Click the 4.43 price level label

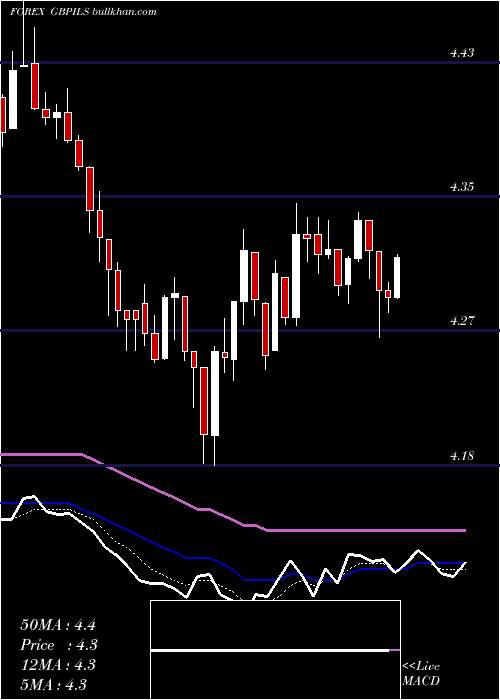point(462,53)
